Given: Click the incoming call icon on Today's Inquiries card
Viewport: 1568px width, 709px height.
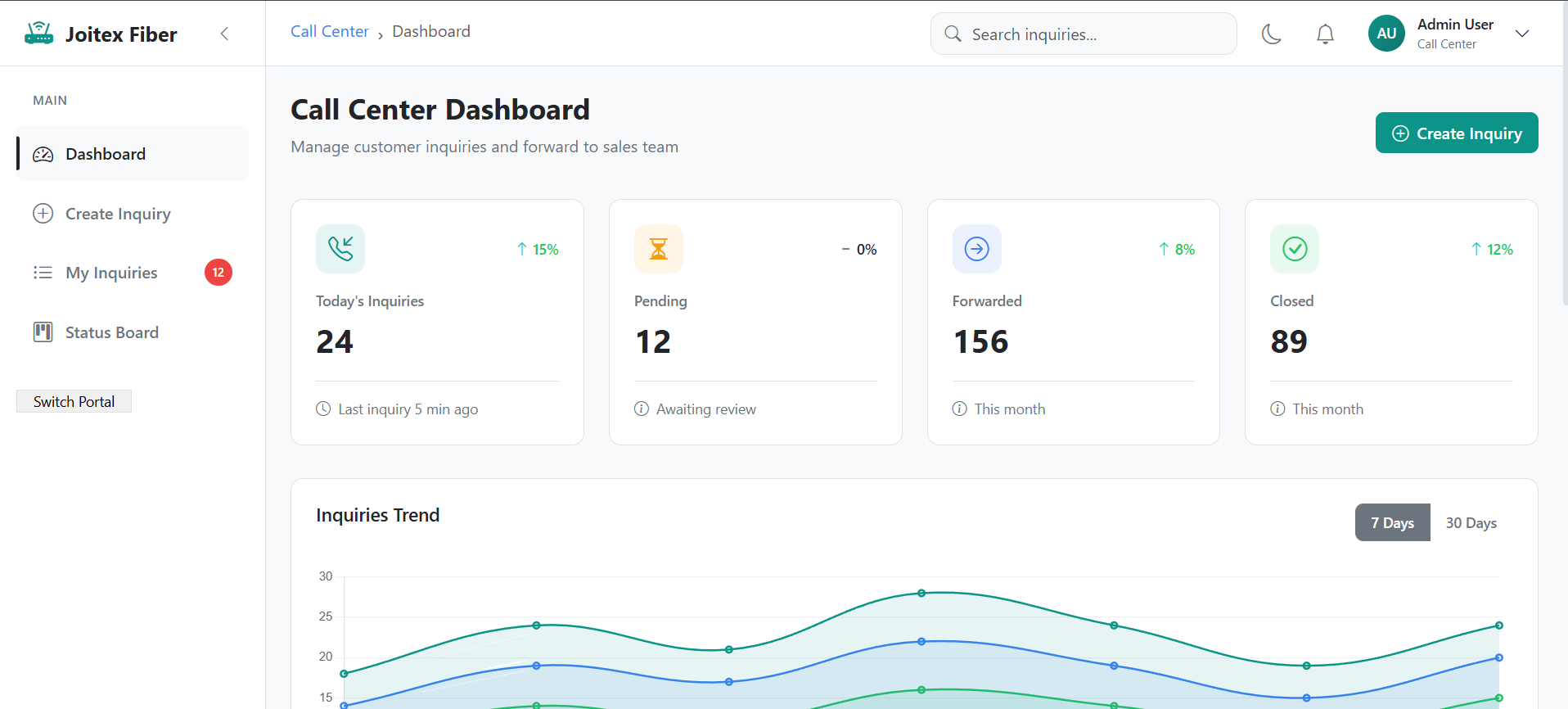Looking at the screenshot, I should 340,249.
